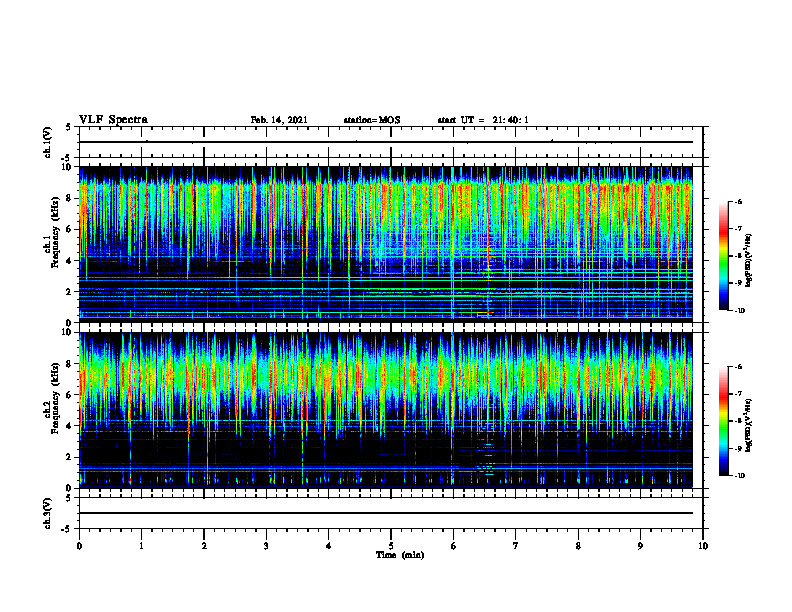Viewport: 792px width, 612px height.
Task: Click time axis tick label "2"
Action: point(204,546)
